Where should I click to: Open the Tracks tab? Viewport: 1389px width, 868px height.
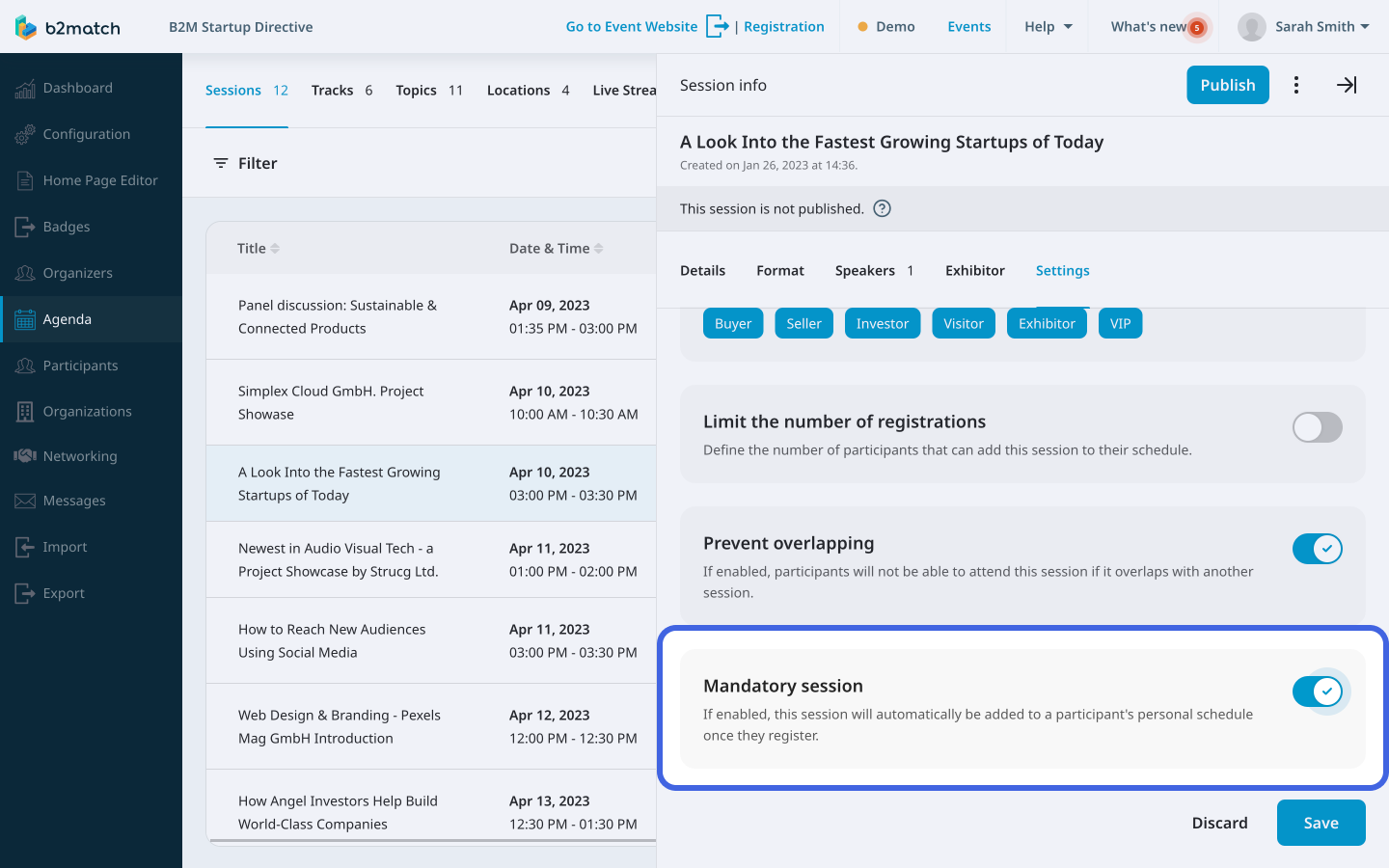[333, 91]
